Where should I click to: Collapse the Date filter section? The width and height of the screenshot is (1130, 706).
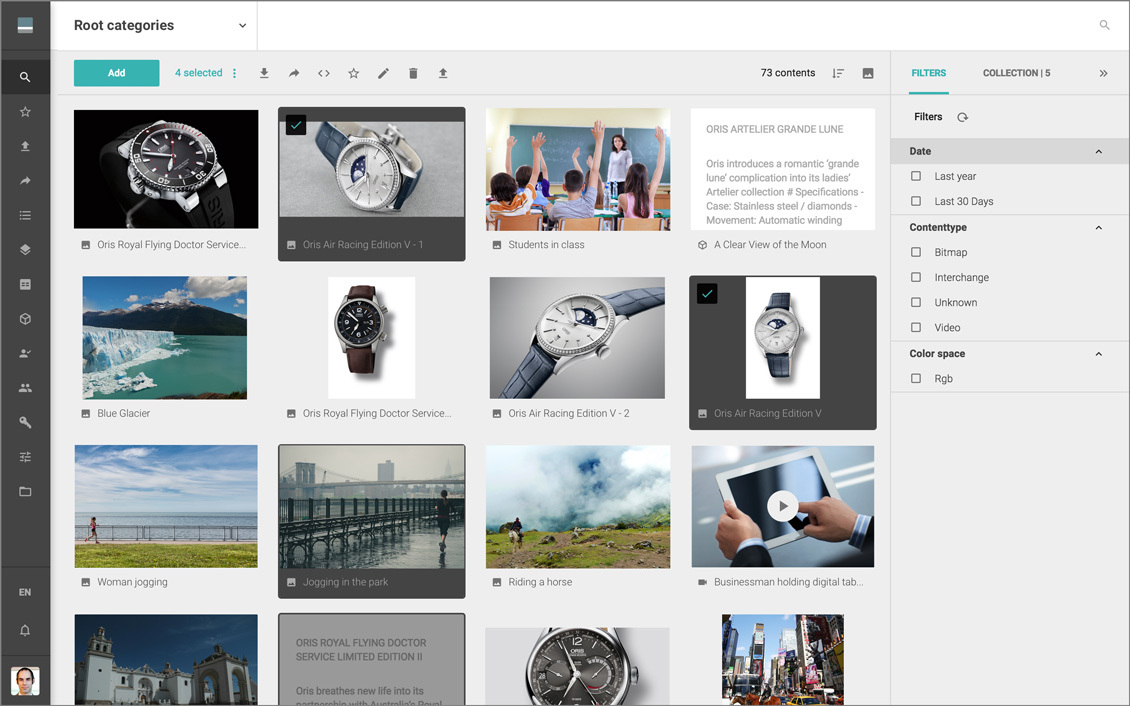click(x=1098, y=151)
